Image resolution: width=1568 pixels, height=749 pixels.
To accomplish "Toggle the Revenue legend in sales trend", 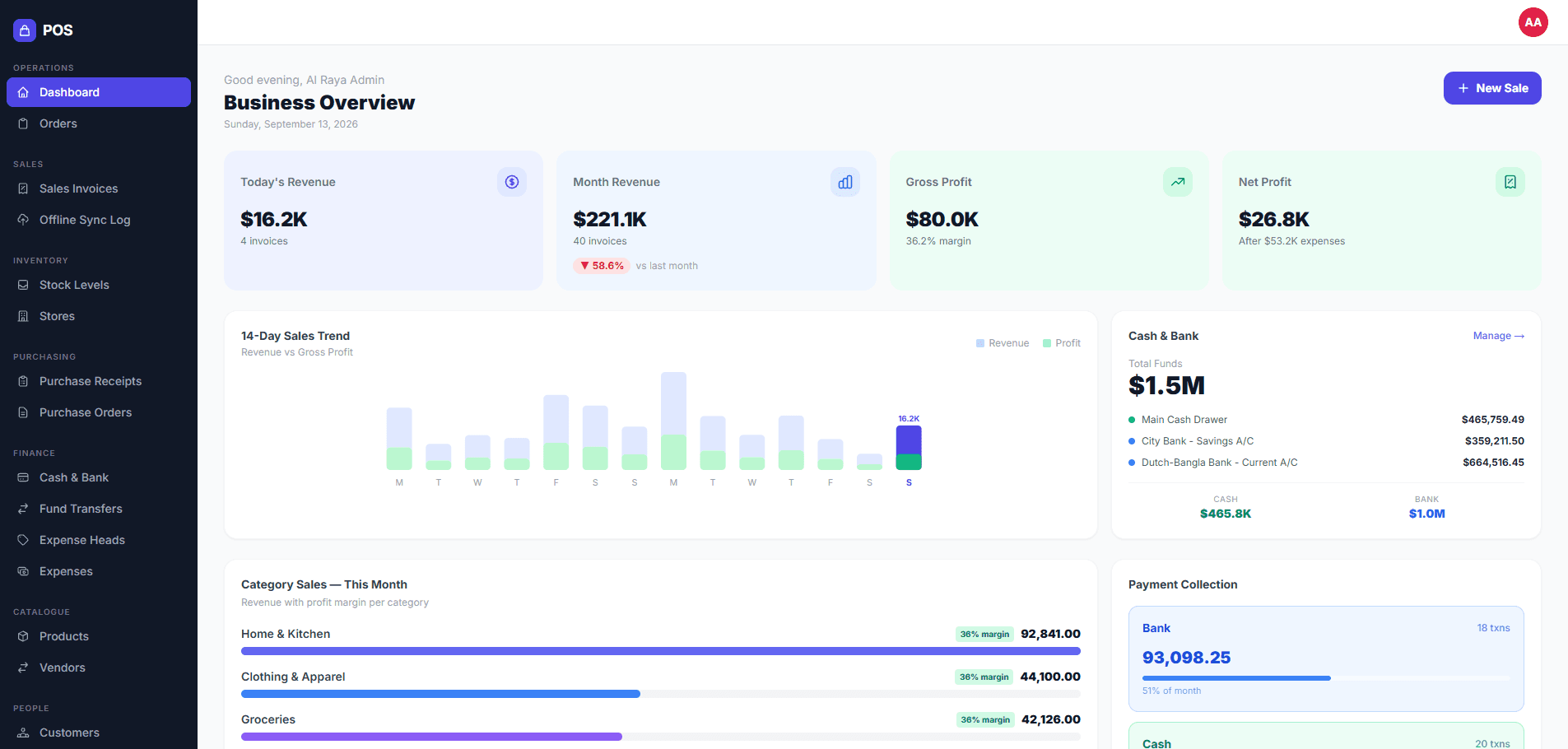I will coord(1003,343).
